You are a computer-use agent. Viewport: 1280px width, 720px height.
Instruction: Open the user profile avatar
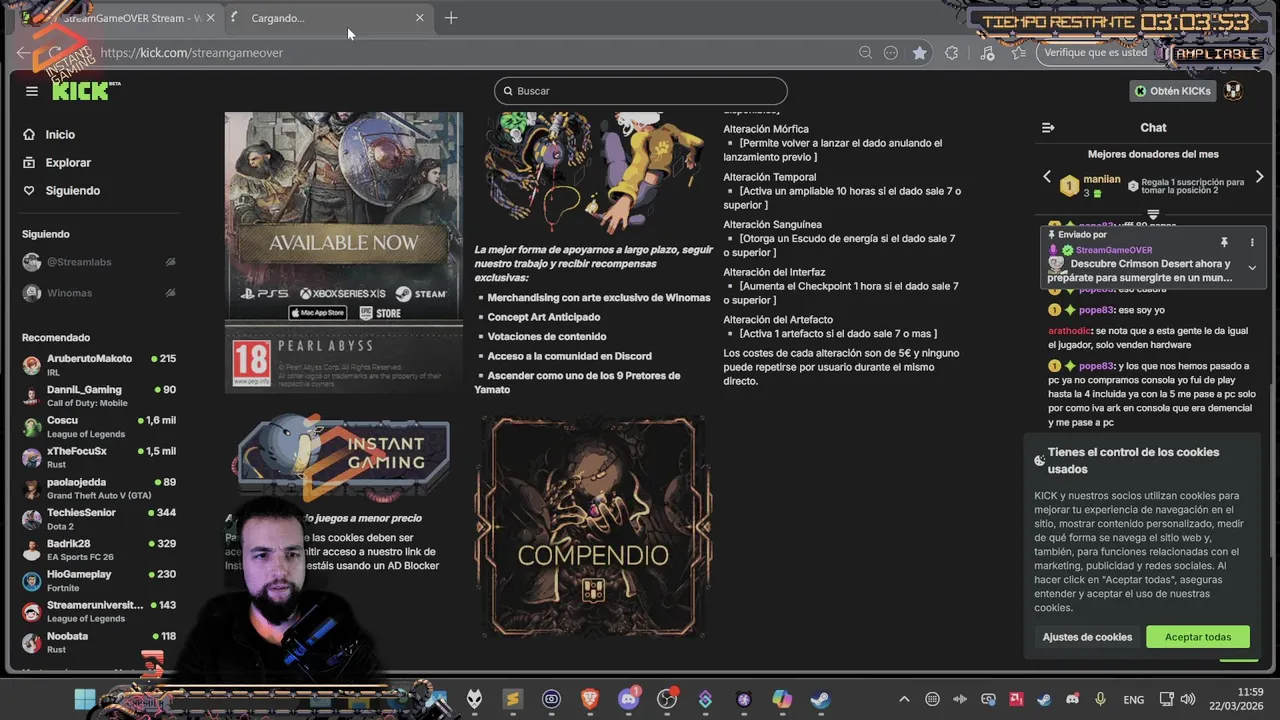(1234, 91)
